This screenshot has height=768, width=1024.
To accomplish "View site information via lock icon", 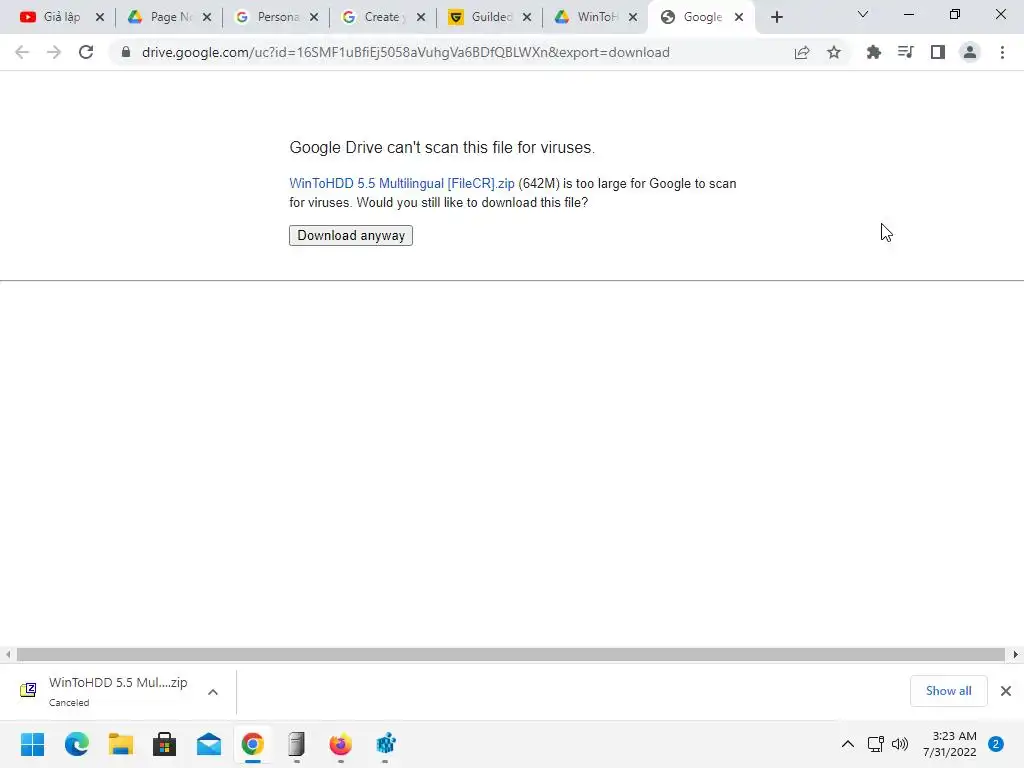I will click(126, 52).
